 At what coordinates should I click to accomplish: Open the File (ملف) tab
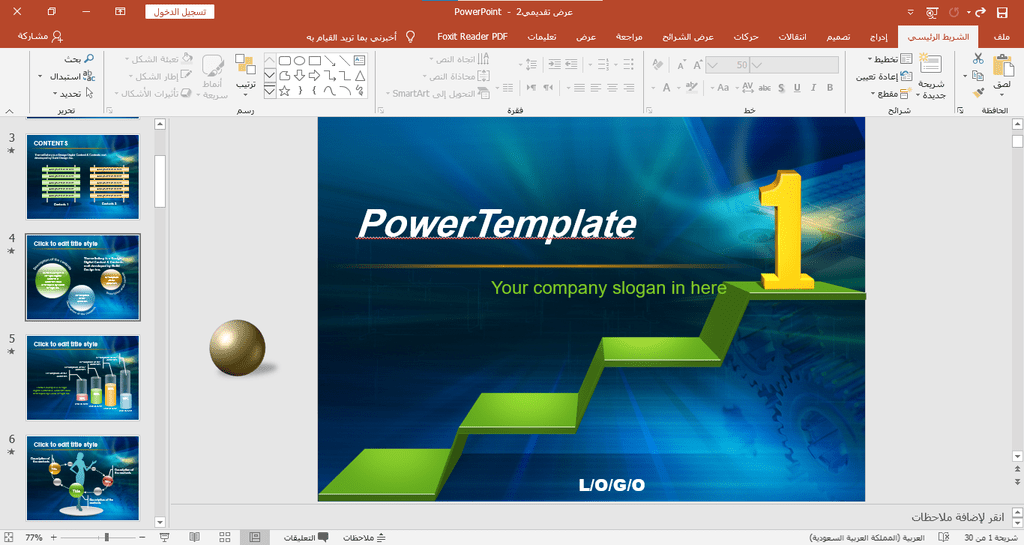tap(1001, 37)
